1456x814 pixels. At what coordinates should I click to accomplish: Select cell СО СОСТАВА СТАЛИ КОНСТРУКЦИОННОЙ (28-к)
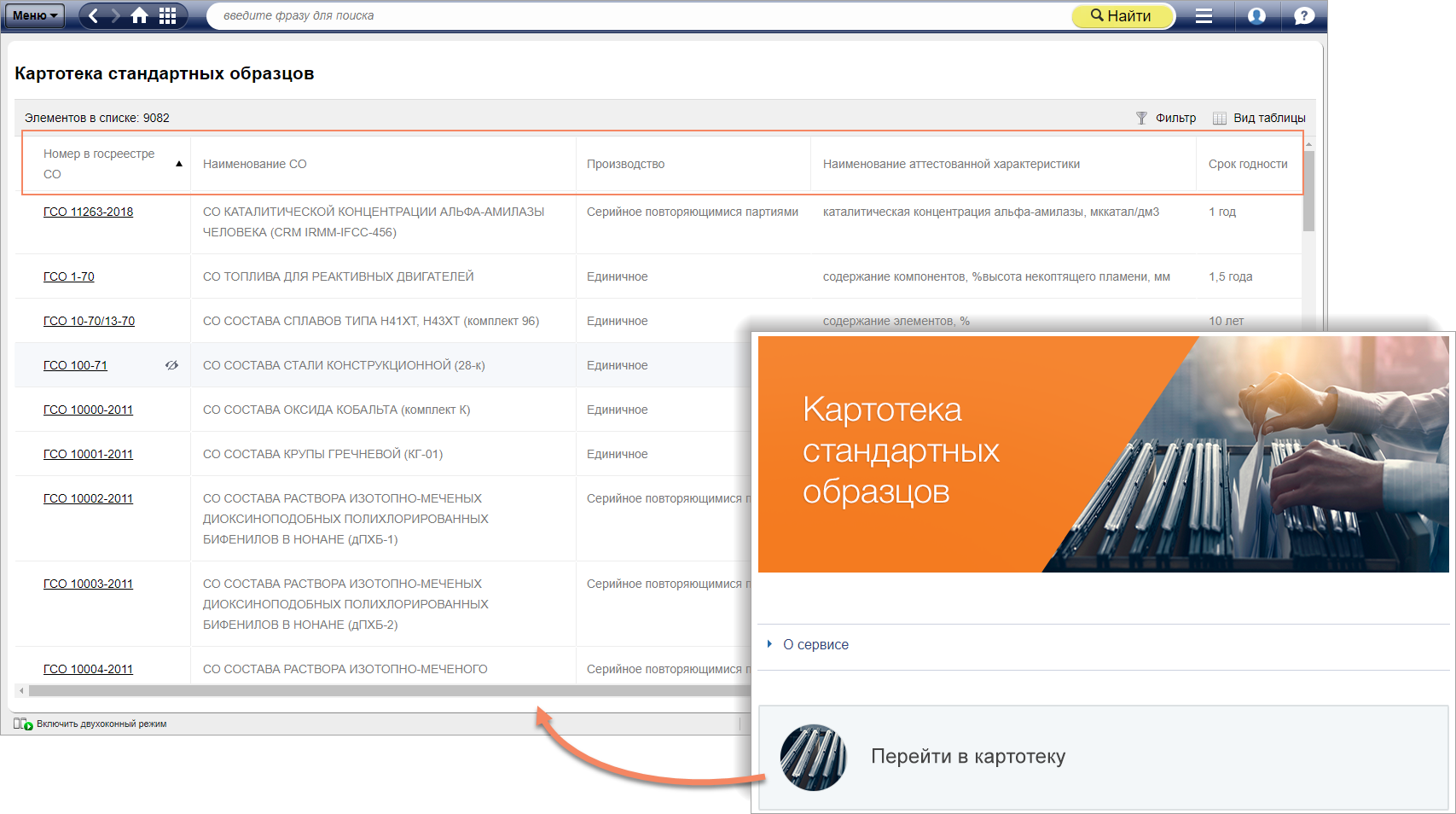point(344,365)
